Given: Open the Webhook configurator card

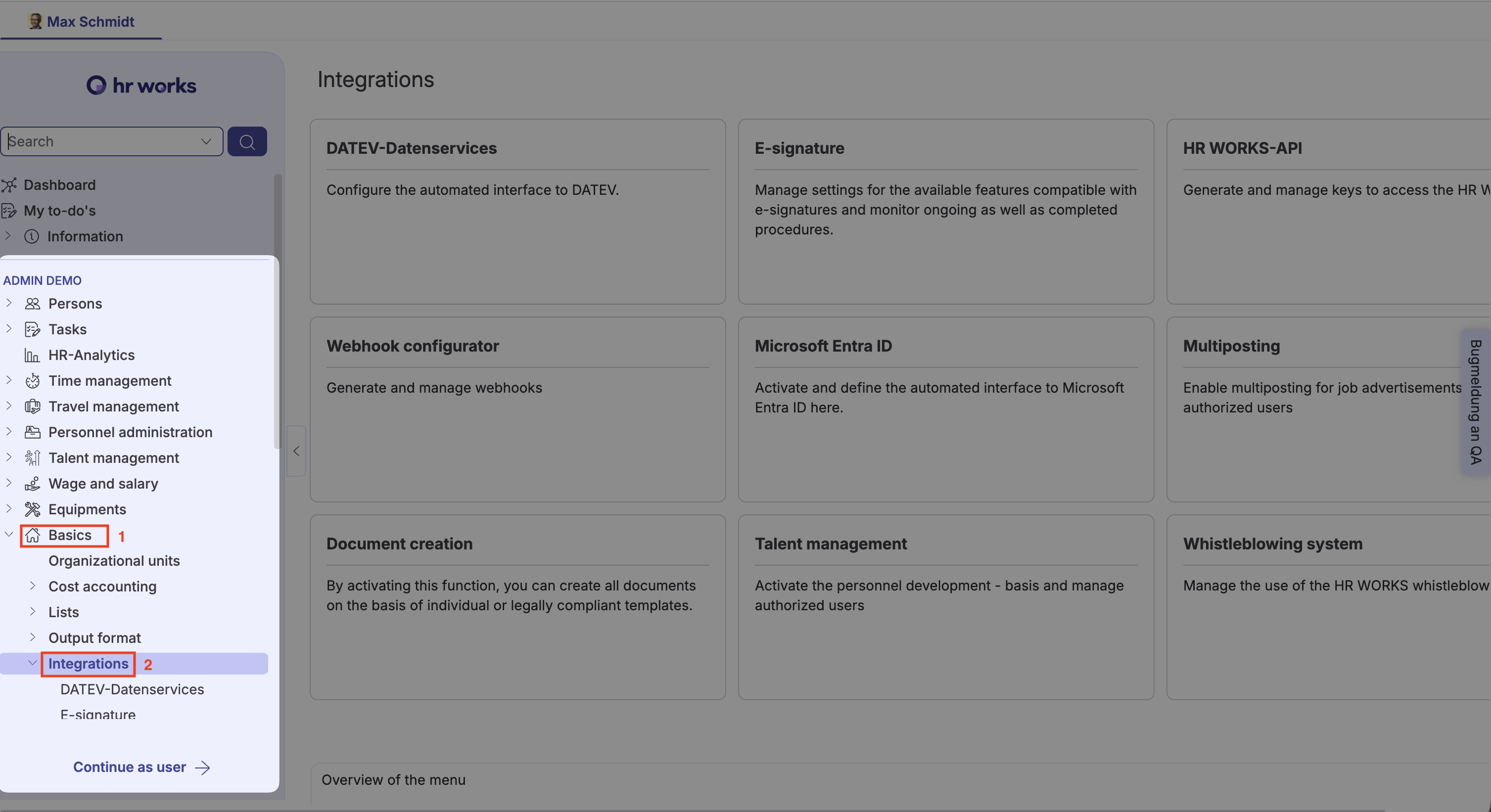Looking at the screenshot, I should [517, 408].
